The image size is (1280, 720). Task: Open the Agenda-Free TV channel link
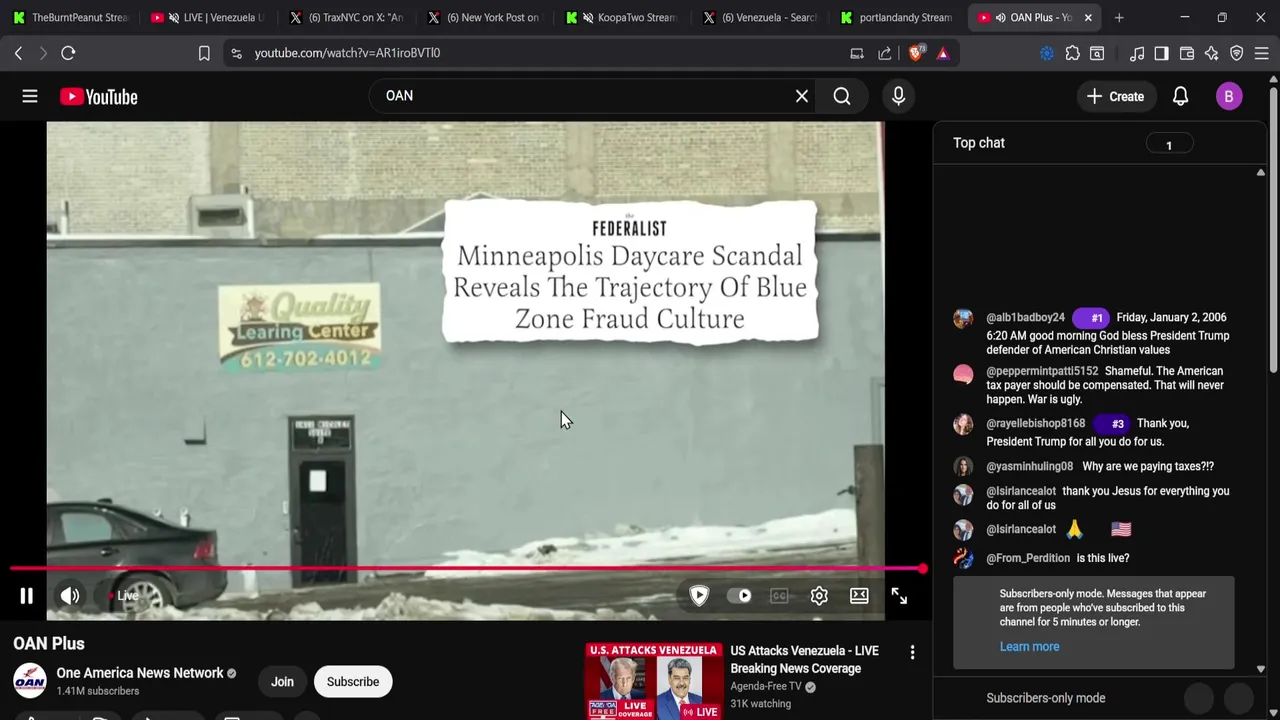pos(766,687)
